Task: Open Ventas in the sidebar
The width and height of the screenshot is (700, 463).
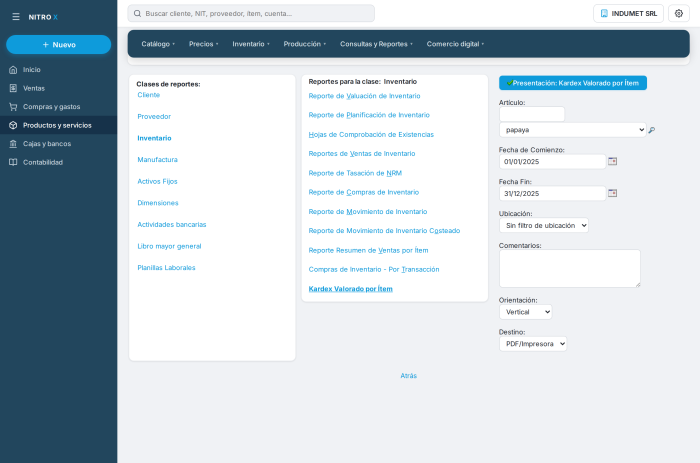Action: (x=58, y=88)
